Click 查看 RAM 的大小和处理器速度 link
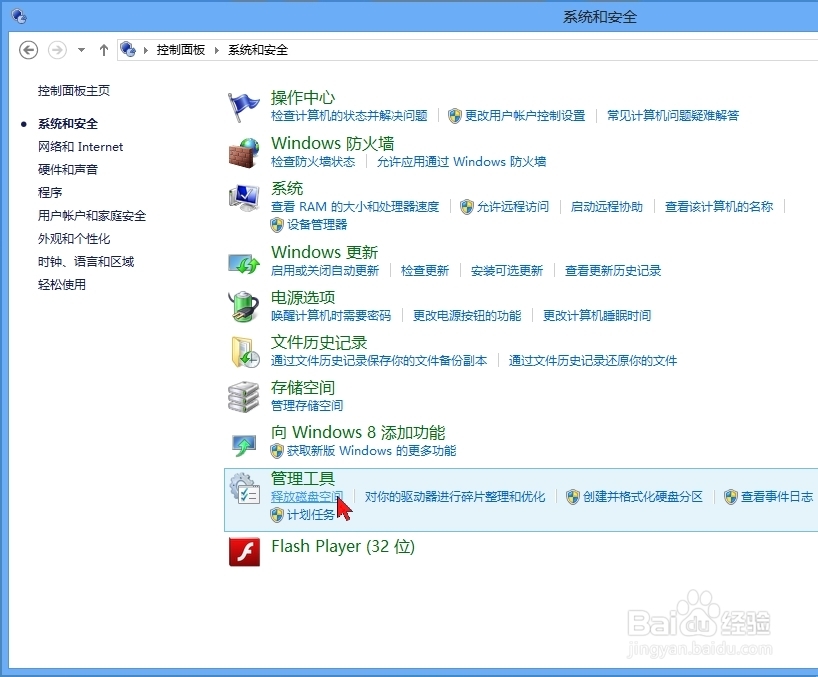Image resolution: width=818 pixels, height=677 pixels. pyautogui.click(x=355, y=207)
